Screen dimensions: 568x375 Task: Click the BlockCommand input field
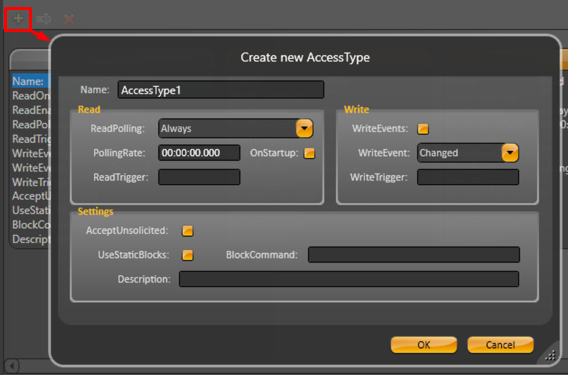pyautogui.click(x=414, y=255)
